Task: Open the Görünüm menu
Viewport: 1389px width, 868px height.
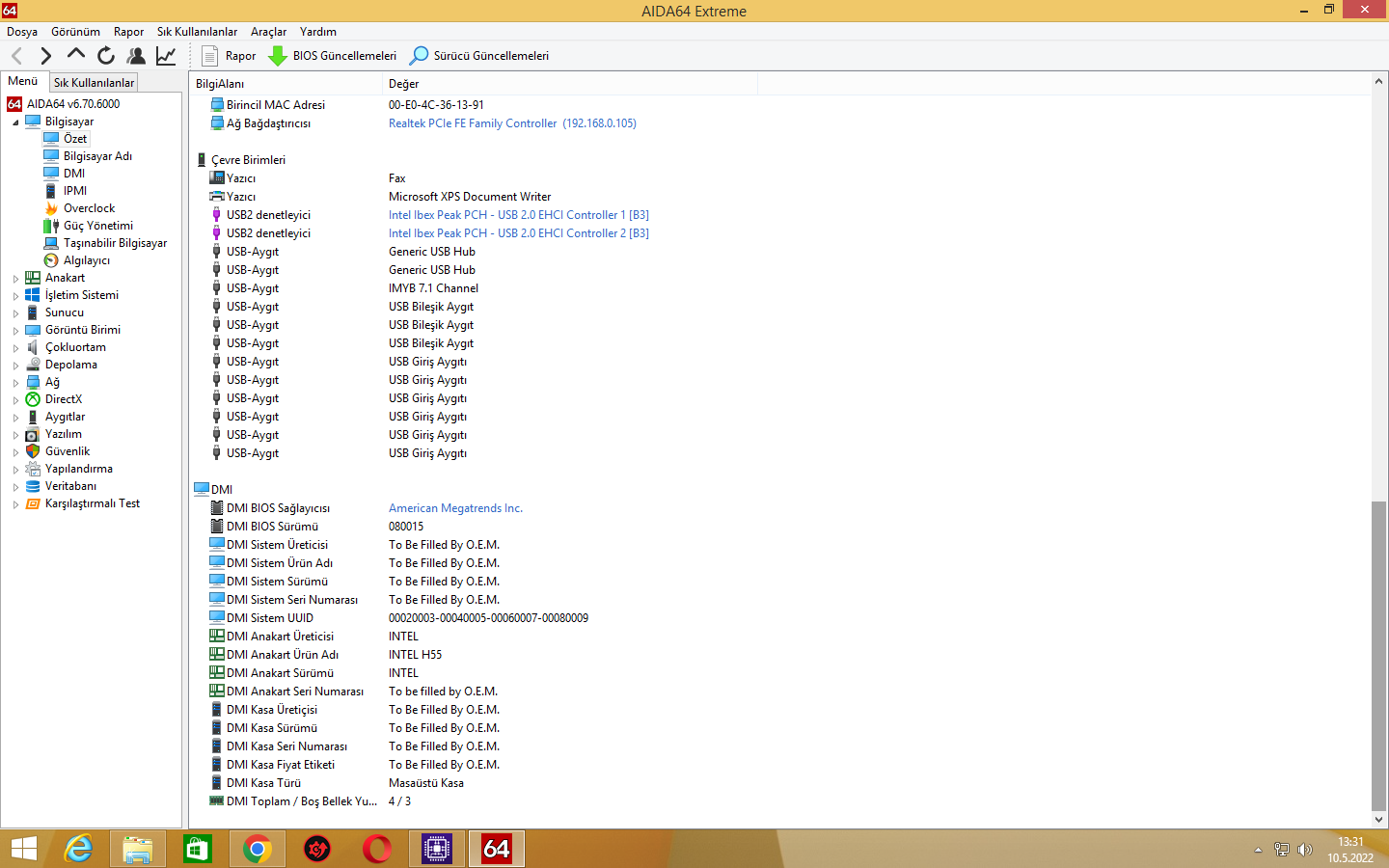Action: [x=75, y=32]
